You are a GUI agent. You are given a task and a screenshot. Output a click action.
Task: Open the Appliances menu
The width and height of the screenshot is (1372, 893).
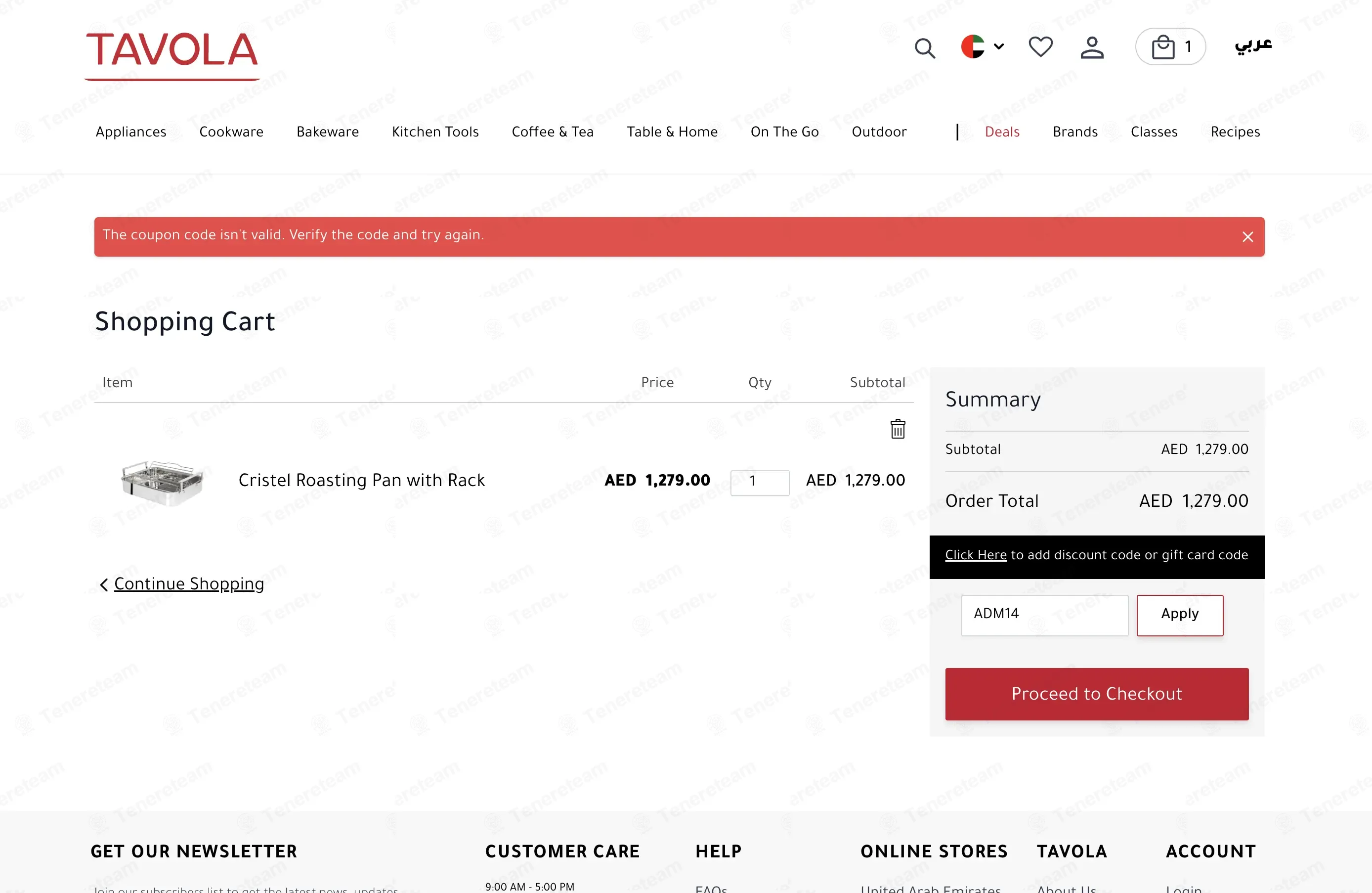pos(131,132)
